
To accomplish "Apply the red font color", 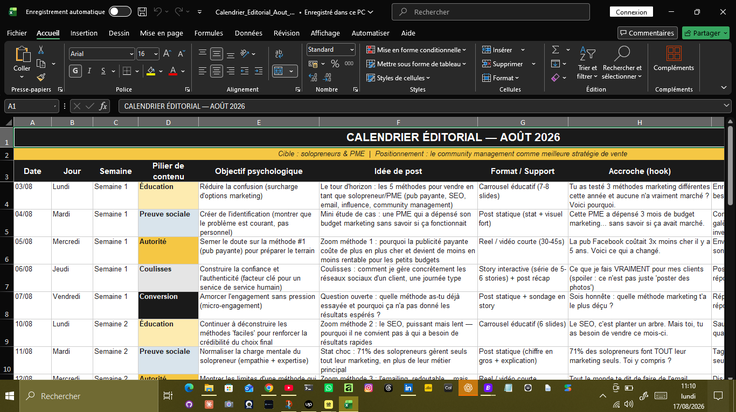I will [x=173, y=71].
